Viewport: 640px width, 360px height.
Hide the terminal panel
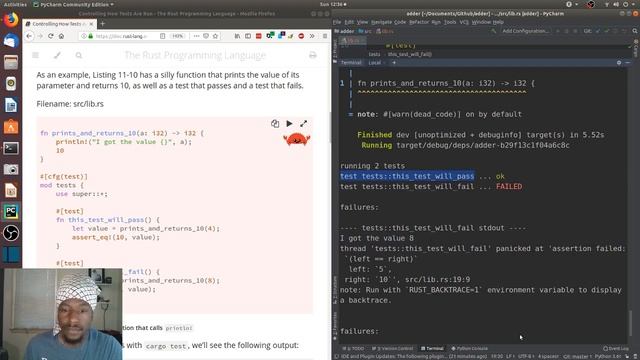pyautogui.click(x=628, y=63)
